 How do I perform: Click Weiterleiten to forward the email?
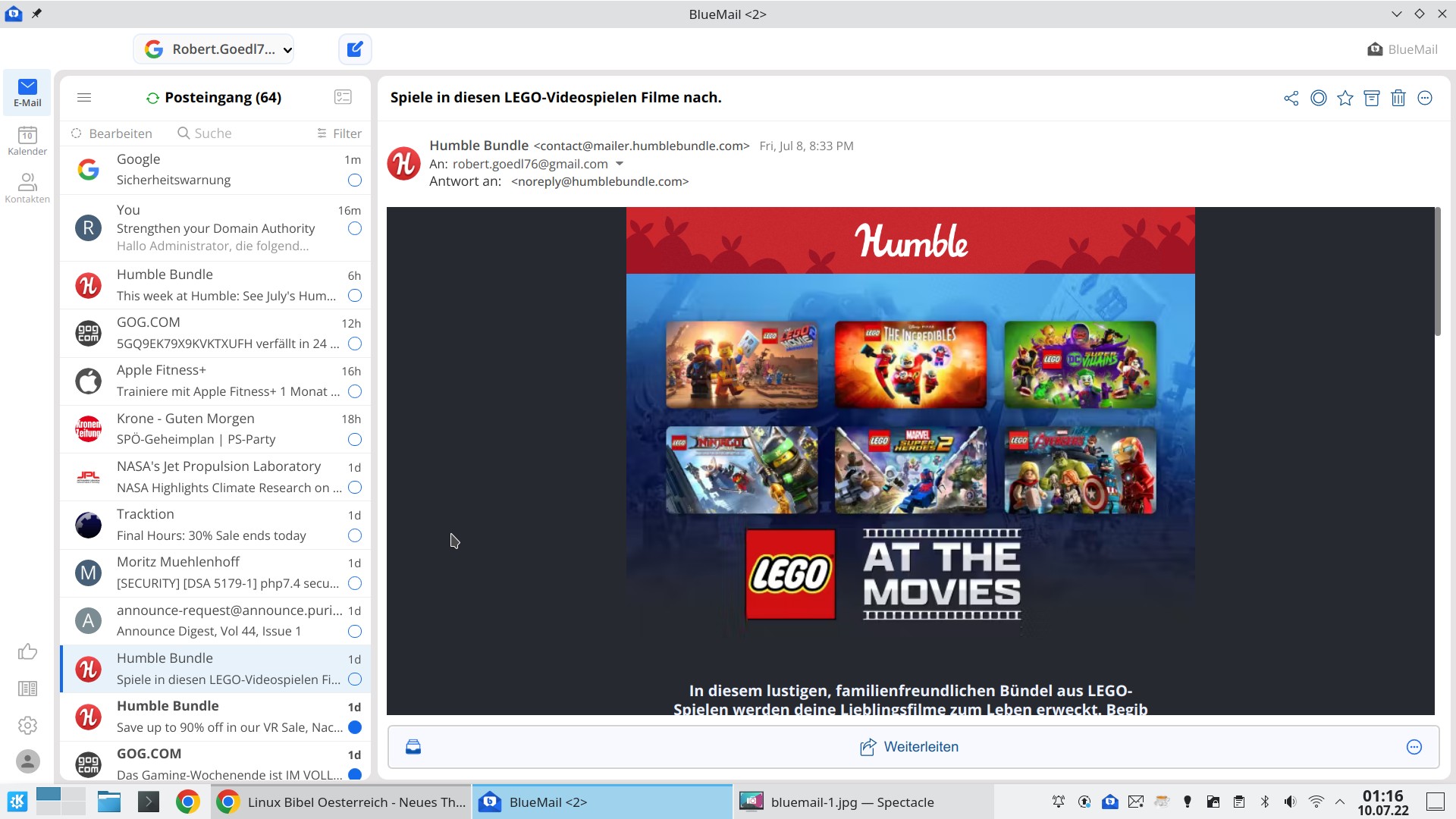pyautogui.click(x=909, y=747)
